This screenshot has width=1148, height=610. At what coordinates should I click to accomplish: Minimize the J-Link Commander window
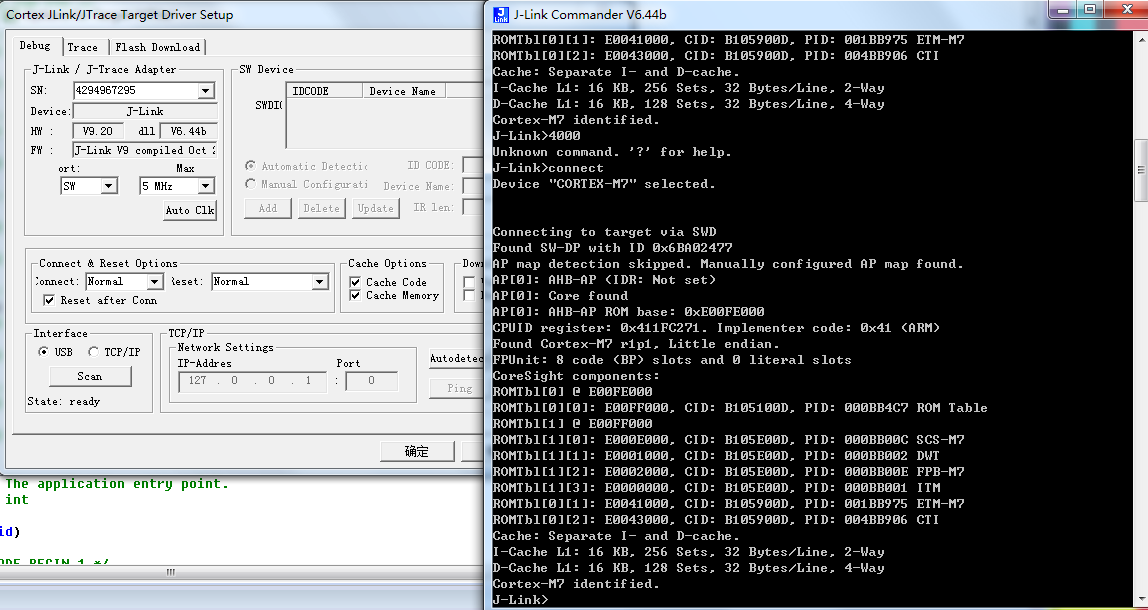coord(1064,9)
